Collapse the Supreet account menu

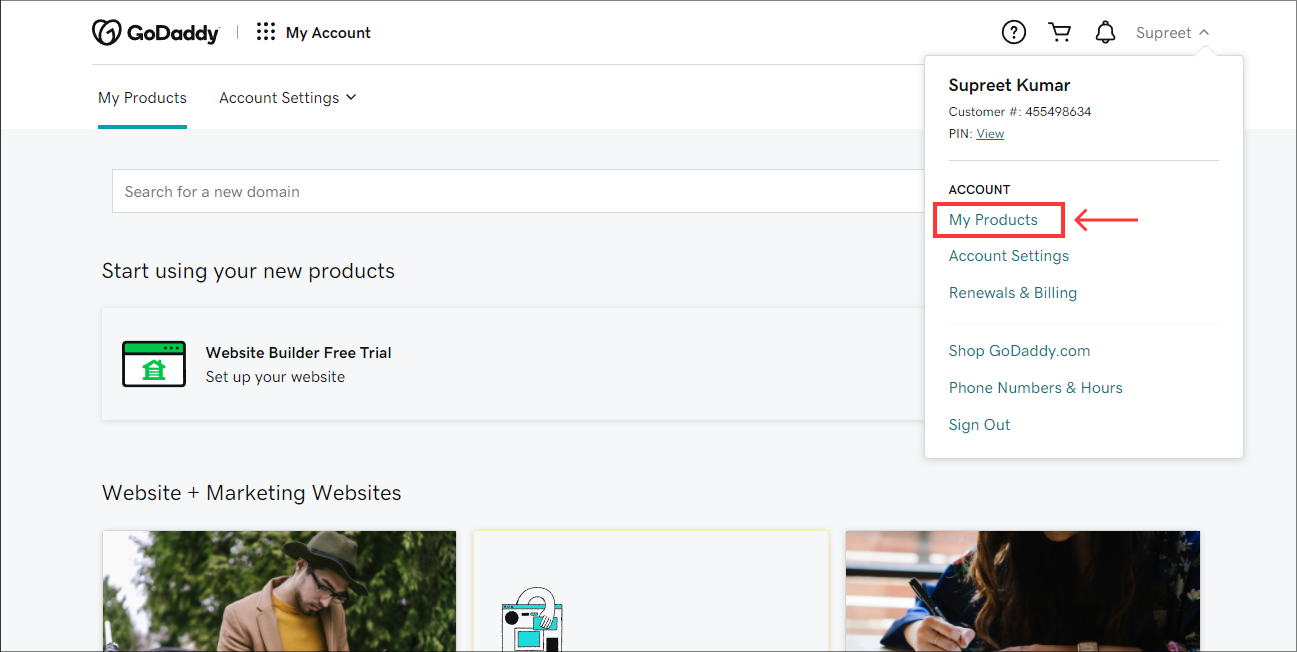(x=1173, y=33)
